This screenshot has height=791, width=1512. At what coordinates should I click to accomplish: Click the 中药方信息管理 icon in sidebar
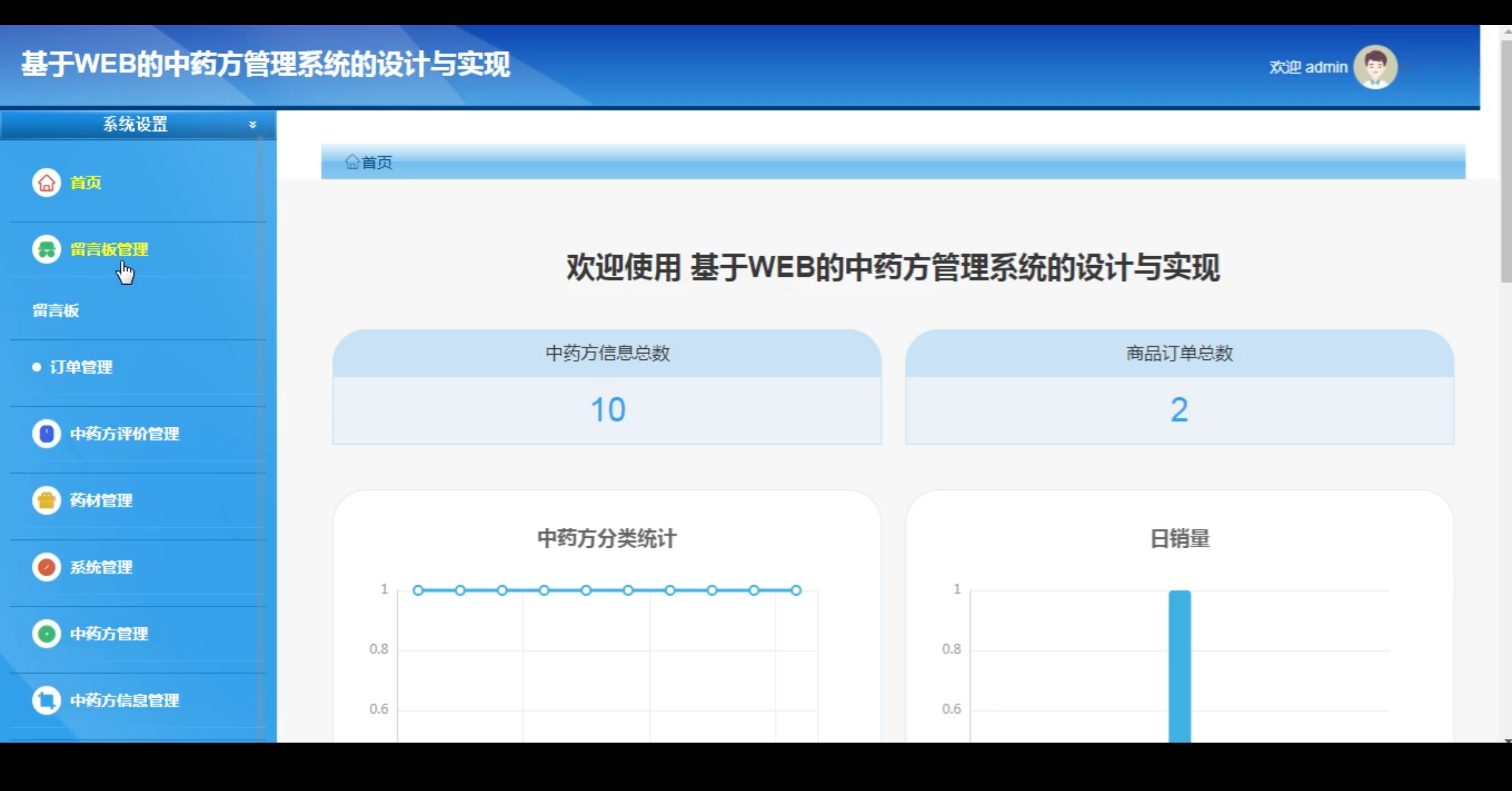tap(46, 701)
